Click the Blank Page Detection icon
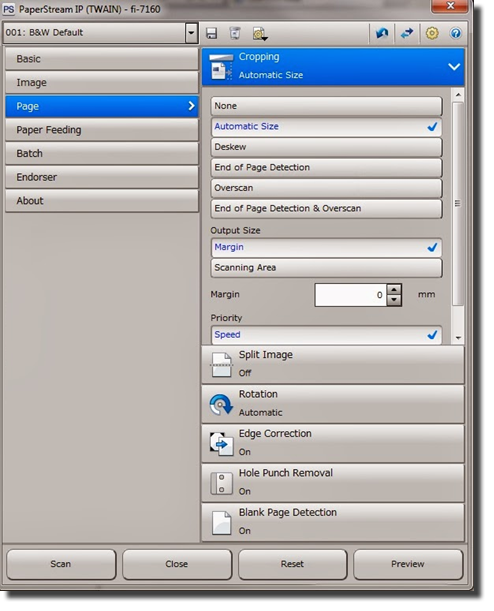Image resolution: width=494 pixels, height=611 pixels. [x=221, y=523]
